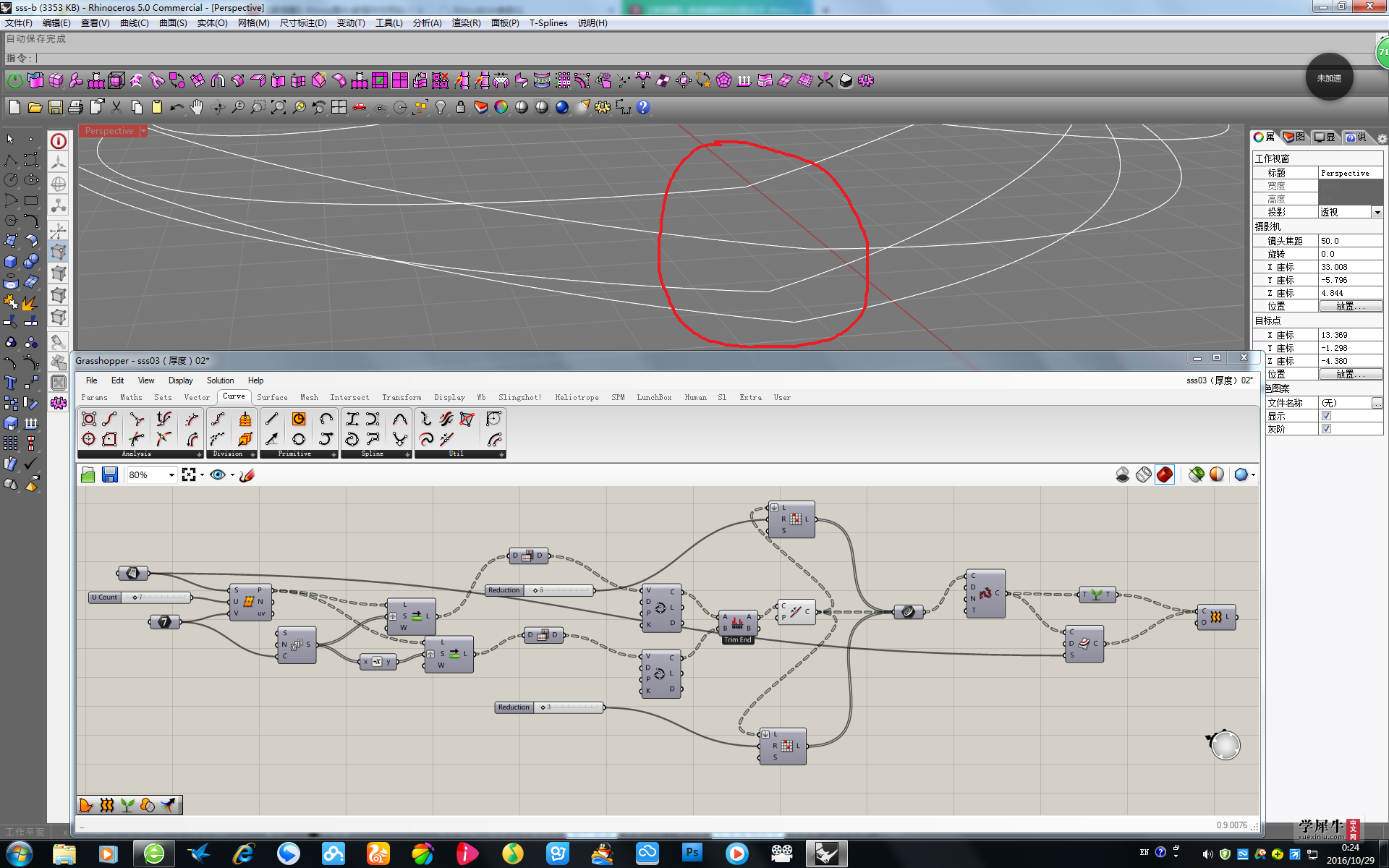Expand the Spline panel component list
This screenshot has width=1389, height=868.
pos(407,454)
